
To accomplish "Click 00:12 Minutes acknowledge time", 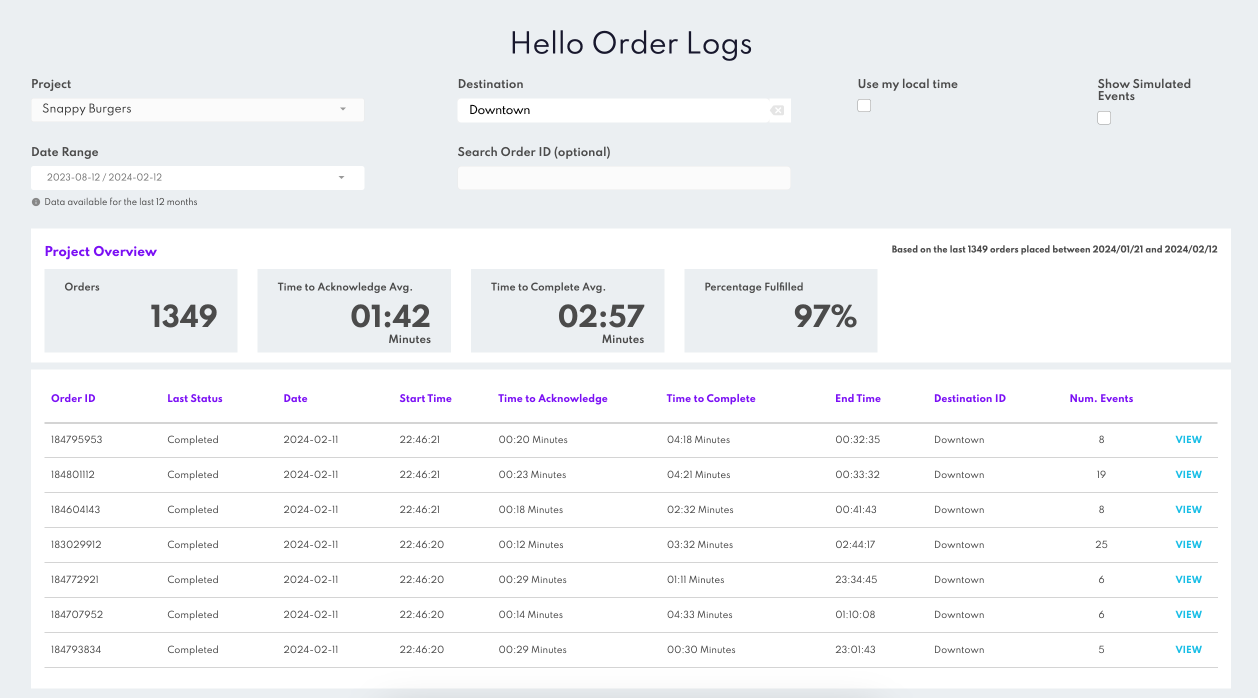I will [x=531, y=545].
